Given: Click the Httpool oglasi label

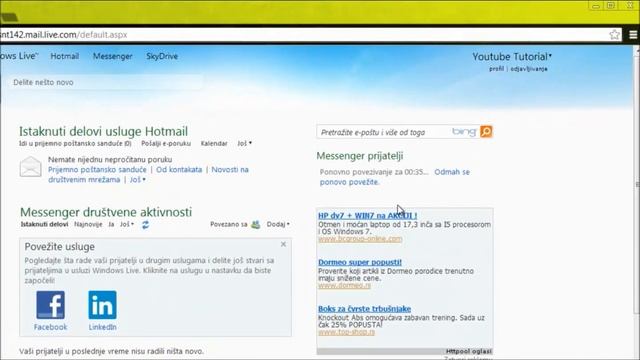Looking at the screenshot, I should [469, 351].
